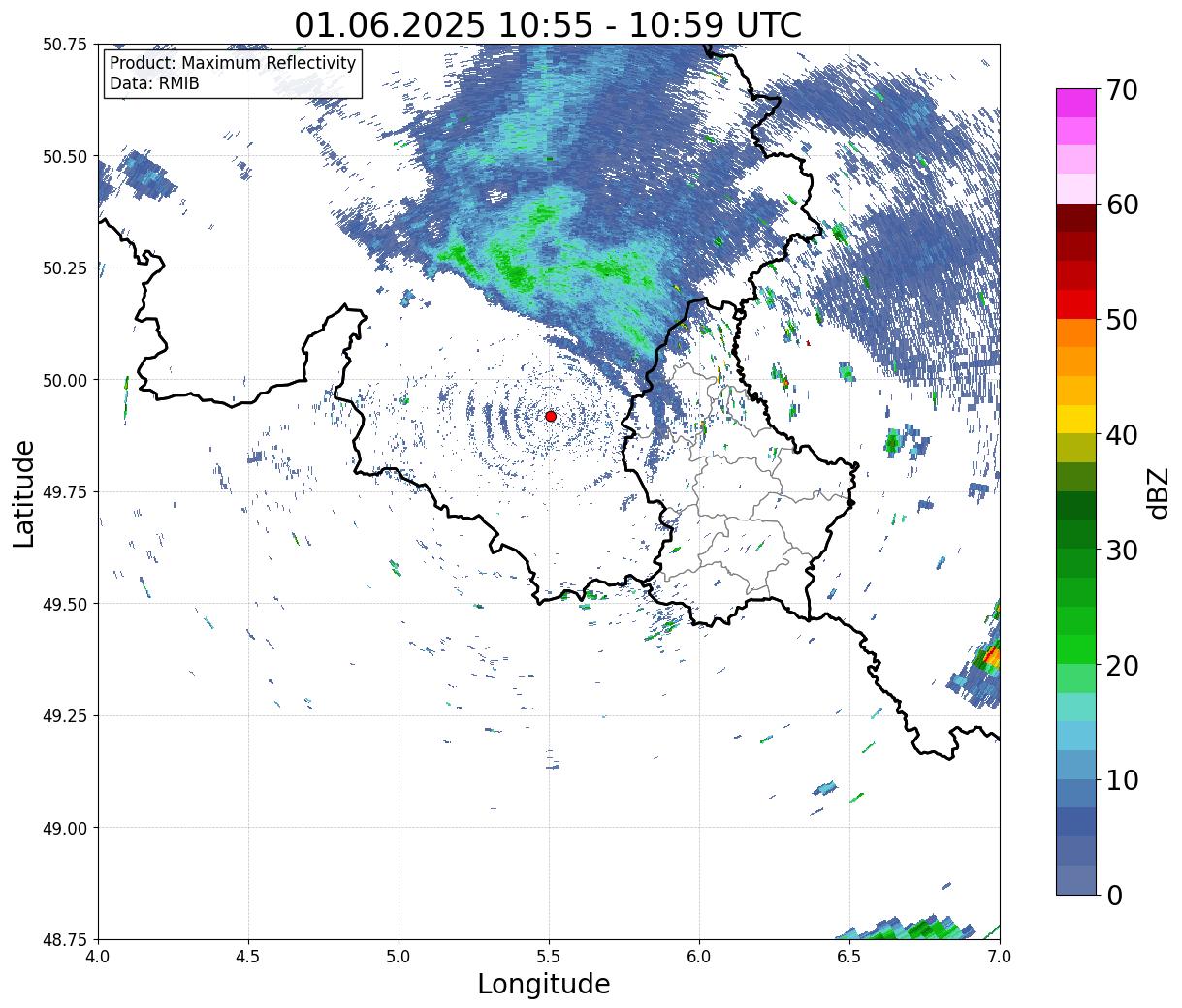Viewport: 1182px width, 1008px height.
Task: Click the latitude tick label 50.00
Action: [65, 380]
